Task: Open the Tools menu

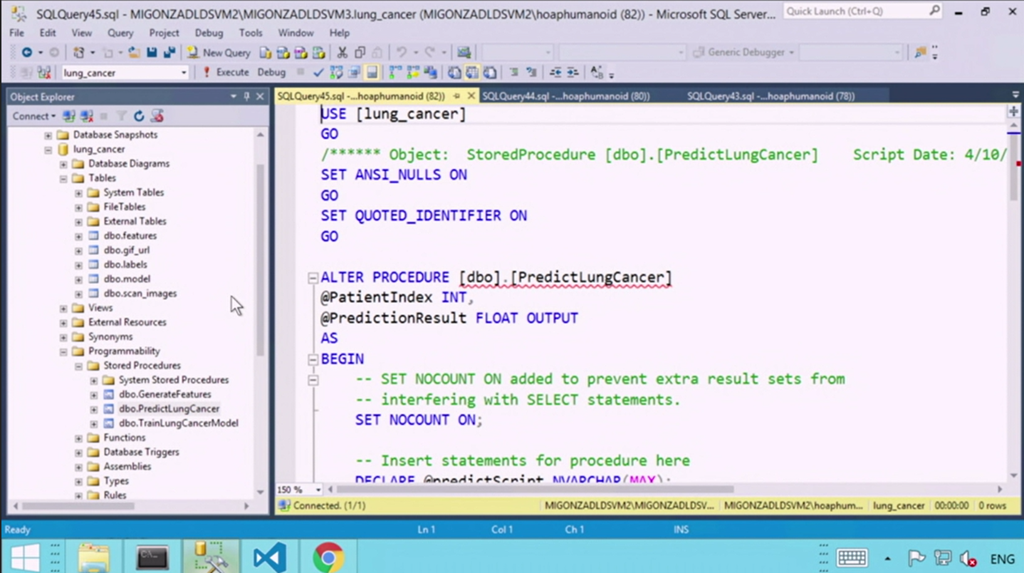Action: click(250, 33)
